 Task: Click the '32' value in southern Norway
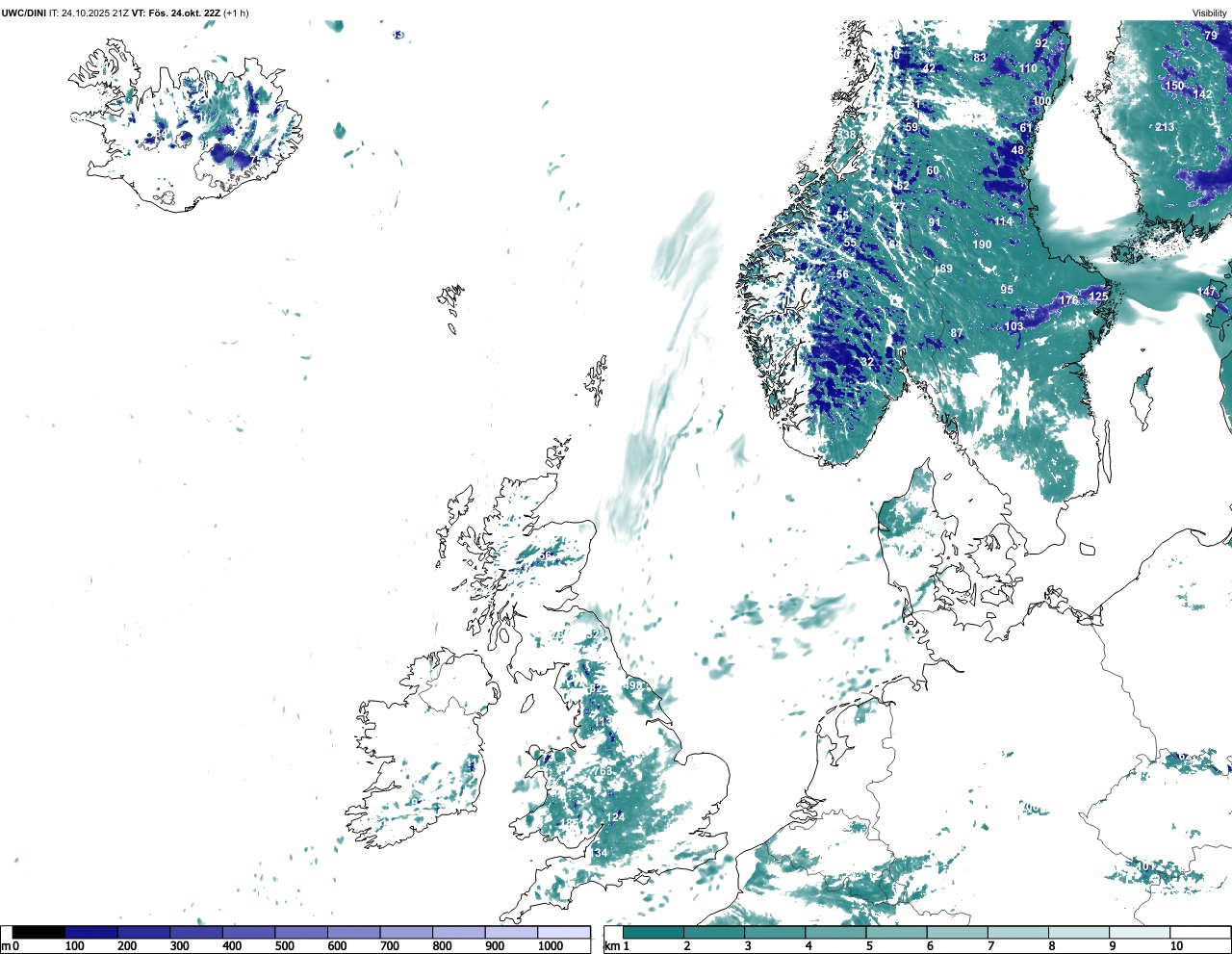click(867, 363)
